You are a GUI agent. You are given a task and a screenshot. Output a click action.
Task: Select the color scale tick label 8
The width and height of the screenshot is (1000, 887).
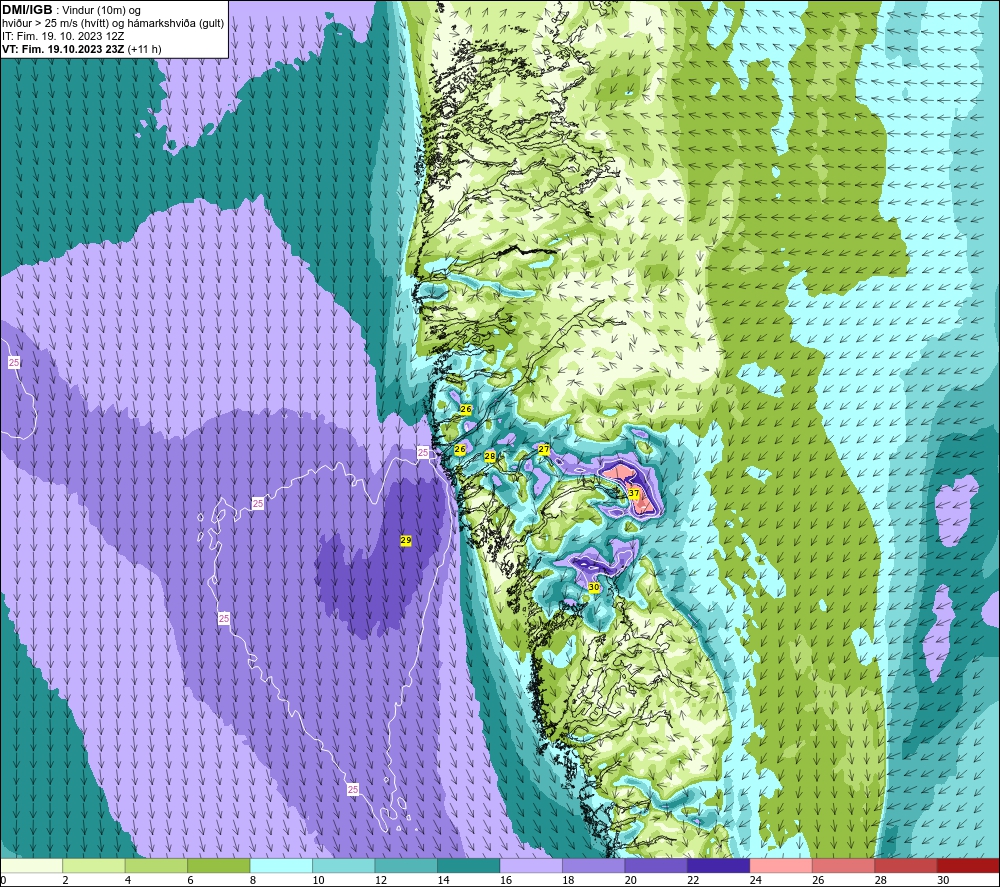pyautogui.click(x=253, y=880)
